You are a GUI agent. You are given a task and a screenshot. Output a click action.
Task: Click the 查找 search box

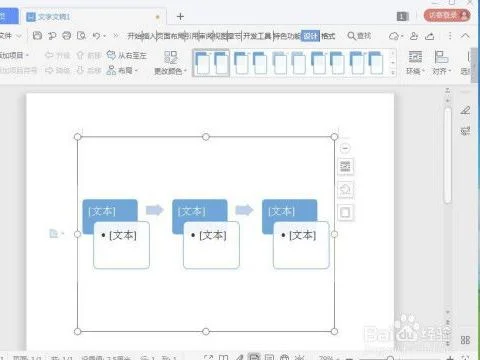pos(359,36)
